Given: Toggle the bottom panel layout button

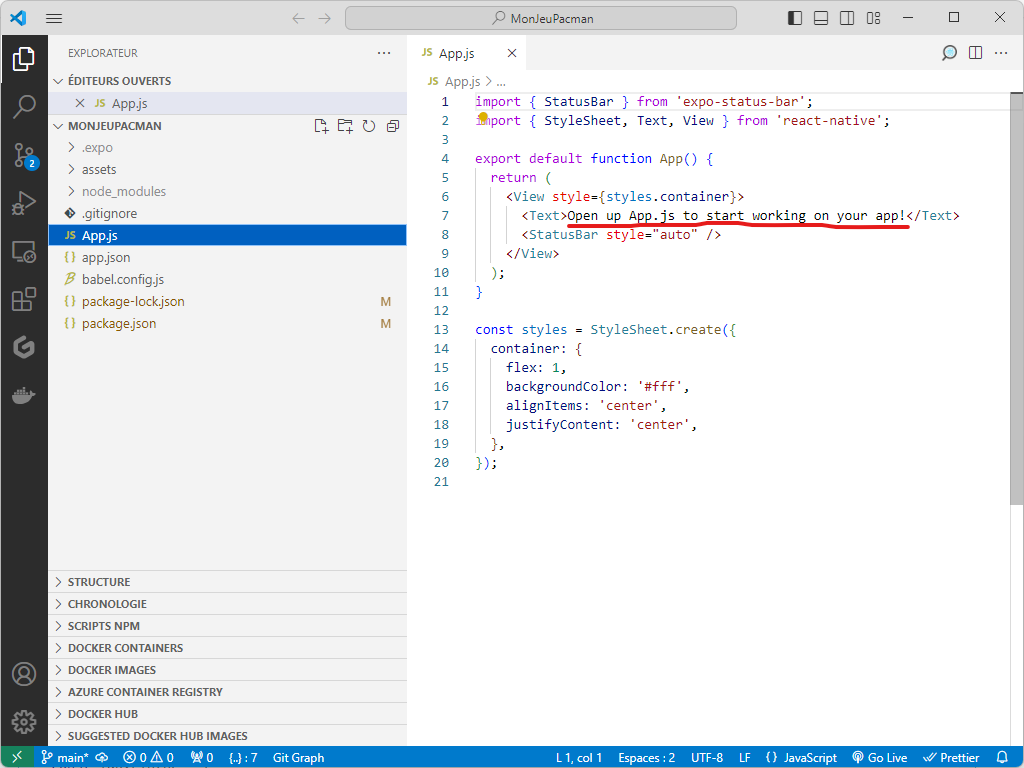Looking at the screenshot, I should tap(821, 18).
